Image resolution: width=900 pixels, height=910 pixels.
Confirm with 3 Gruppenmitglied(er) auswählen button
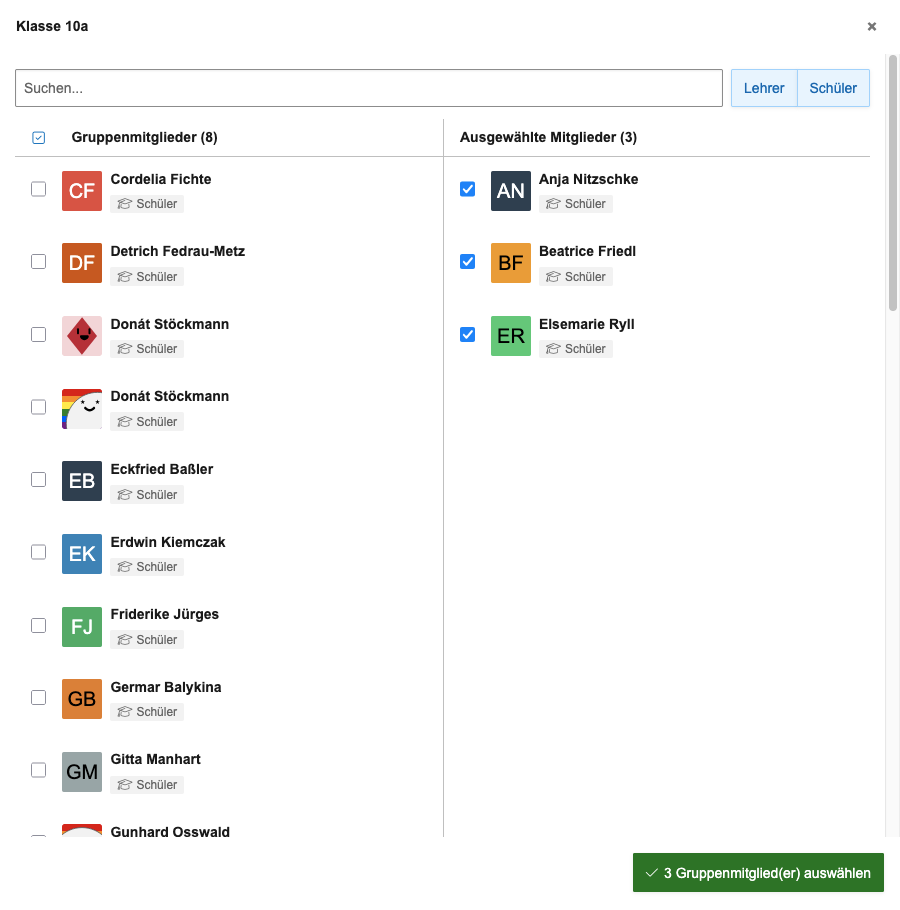[758, 873]
